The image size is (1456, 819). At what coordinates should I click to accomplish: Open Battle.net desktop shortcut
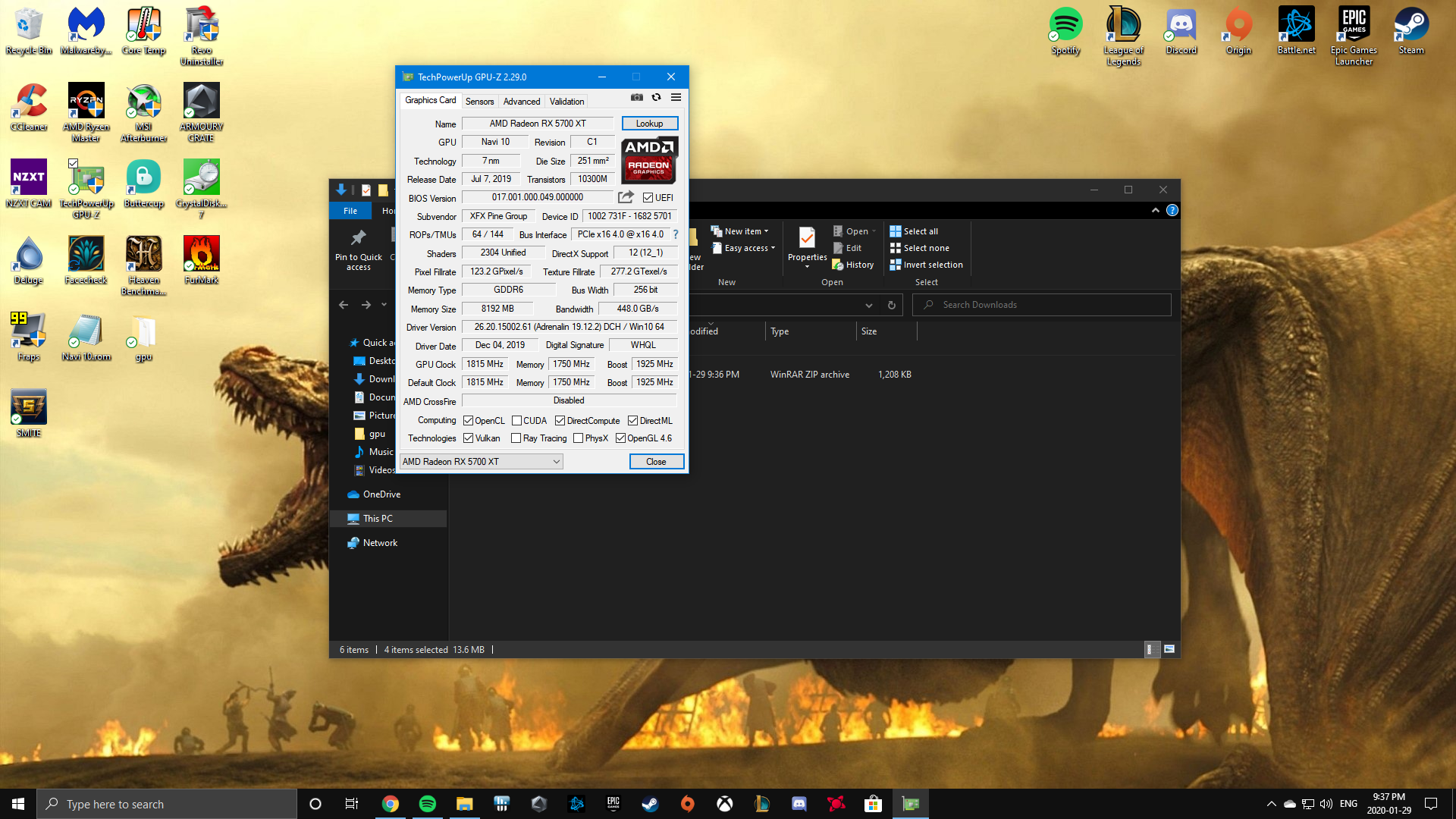click(1296, 32)
